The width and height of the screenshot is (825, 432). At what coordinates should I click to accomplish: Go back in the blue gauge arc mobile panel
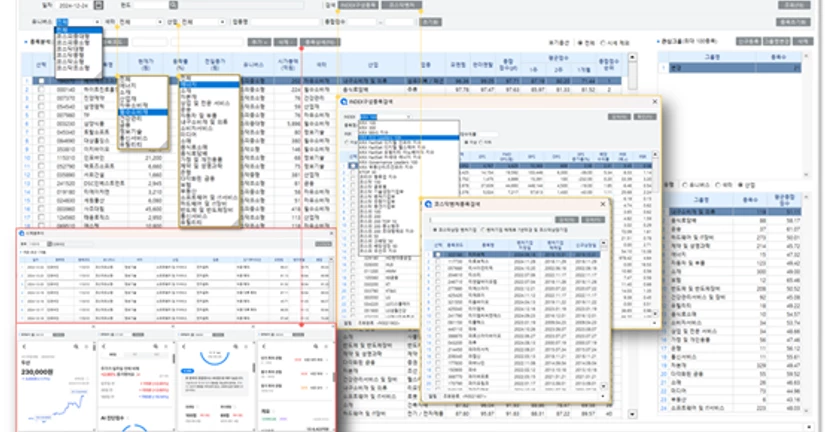[184, 347]
